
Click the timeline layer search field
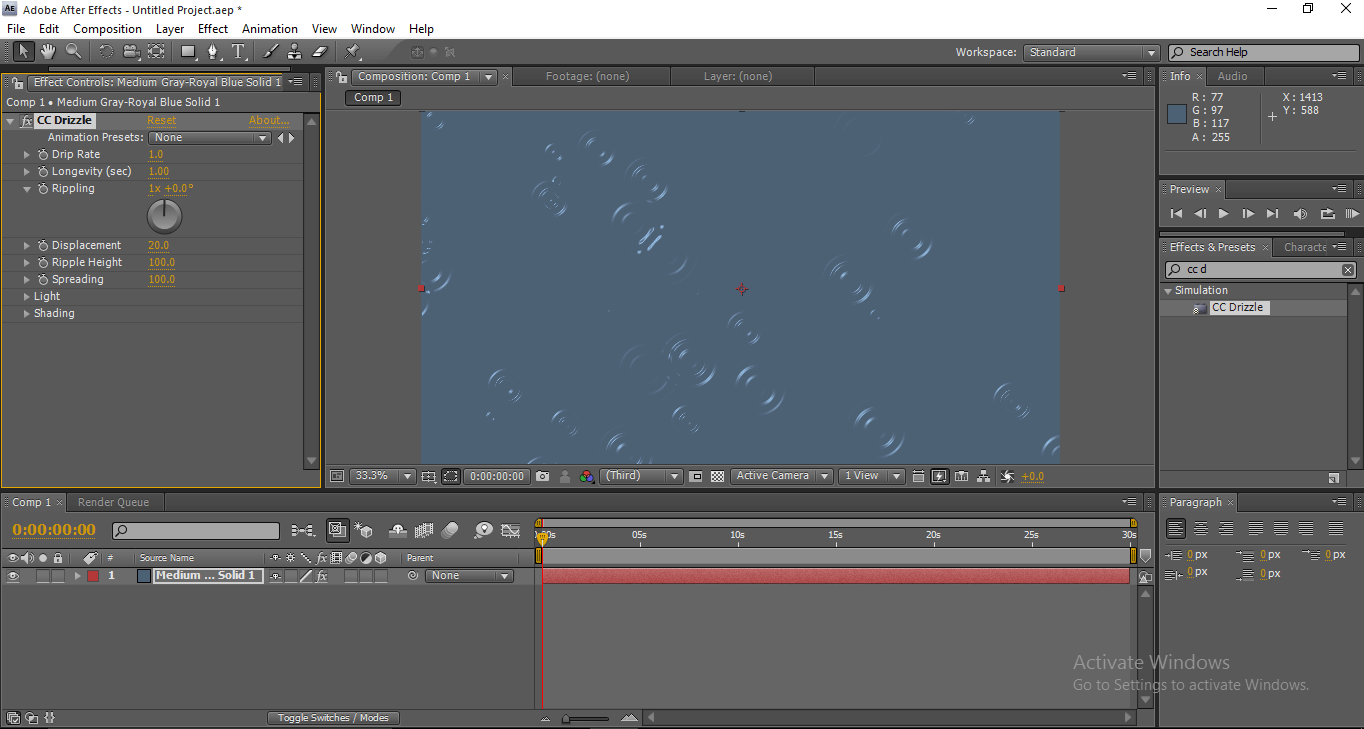tap(196, 531)
